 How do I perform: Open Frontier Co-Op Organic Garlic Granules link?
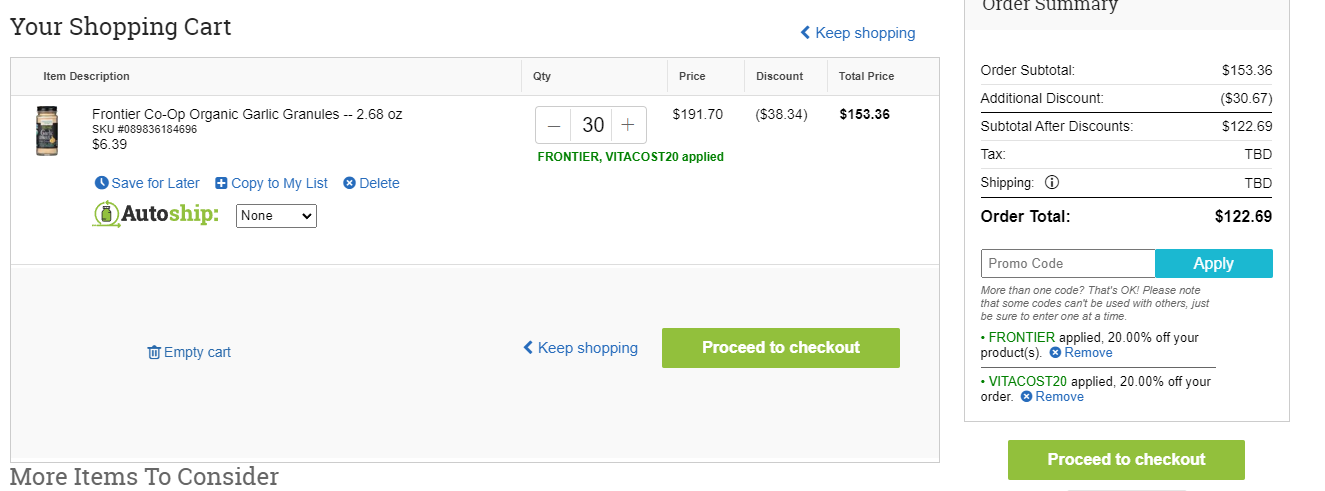[247, 114]
